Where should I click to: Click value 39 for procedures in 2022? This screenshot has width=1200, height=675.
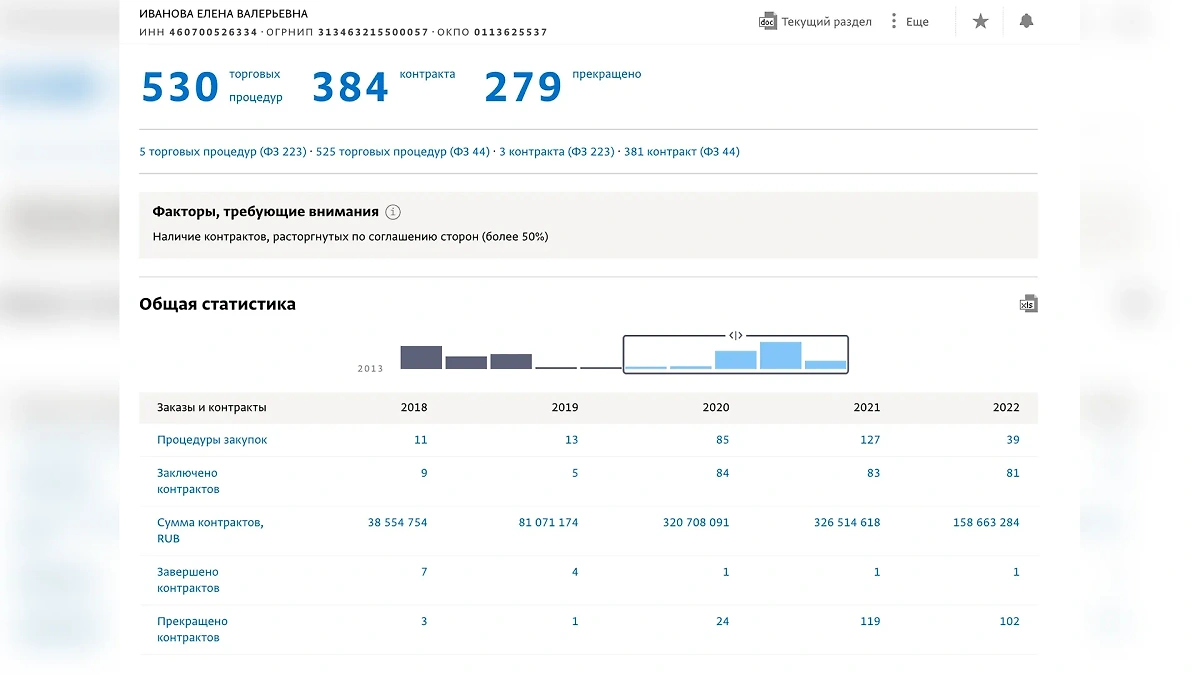click(x=1013, y=440)
